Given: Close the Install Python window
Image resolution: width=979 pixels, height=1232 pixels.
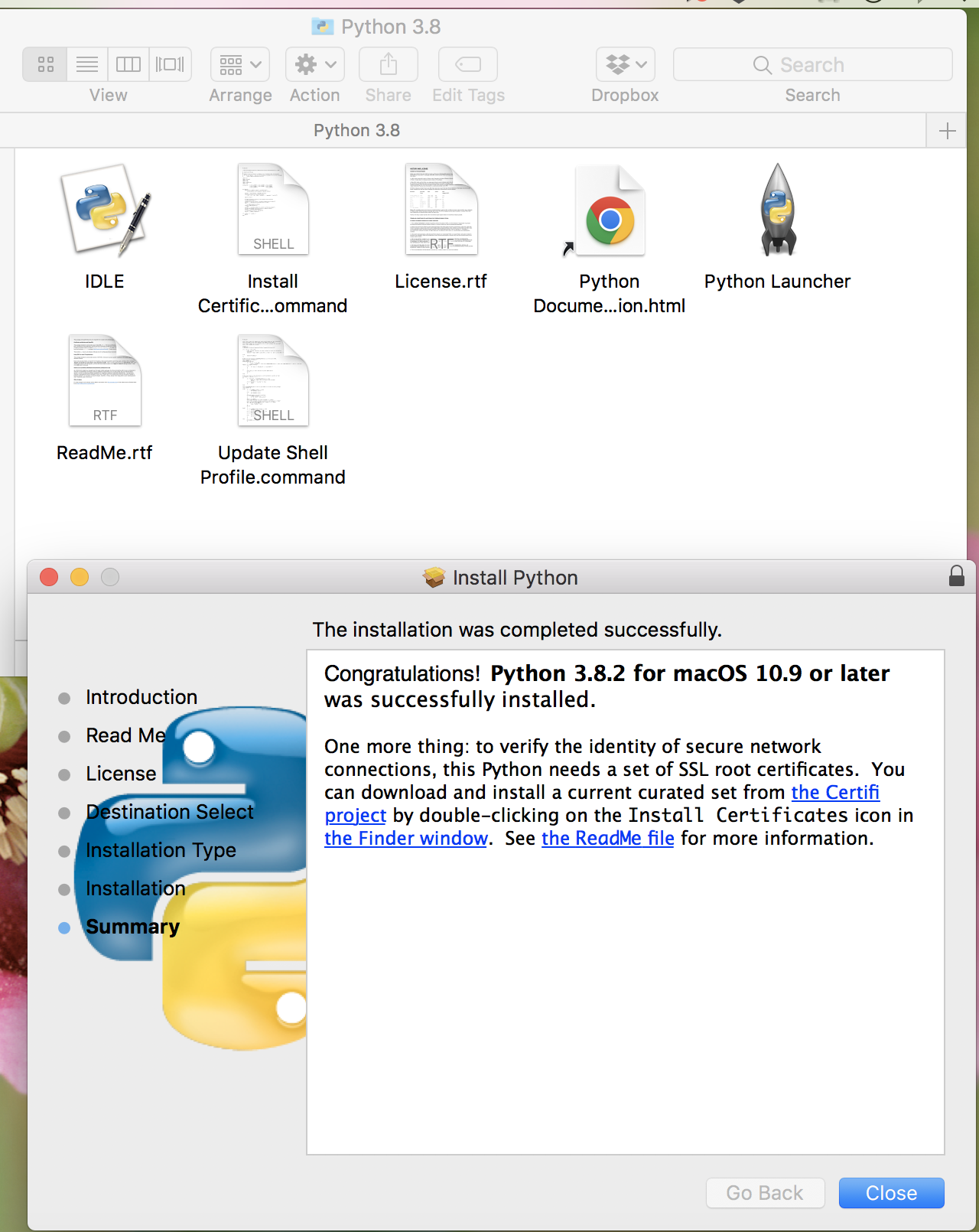Looking at the screenshot, I should point(49,577).
